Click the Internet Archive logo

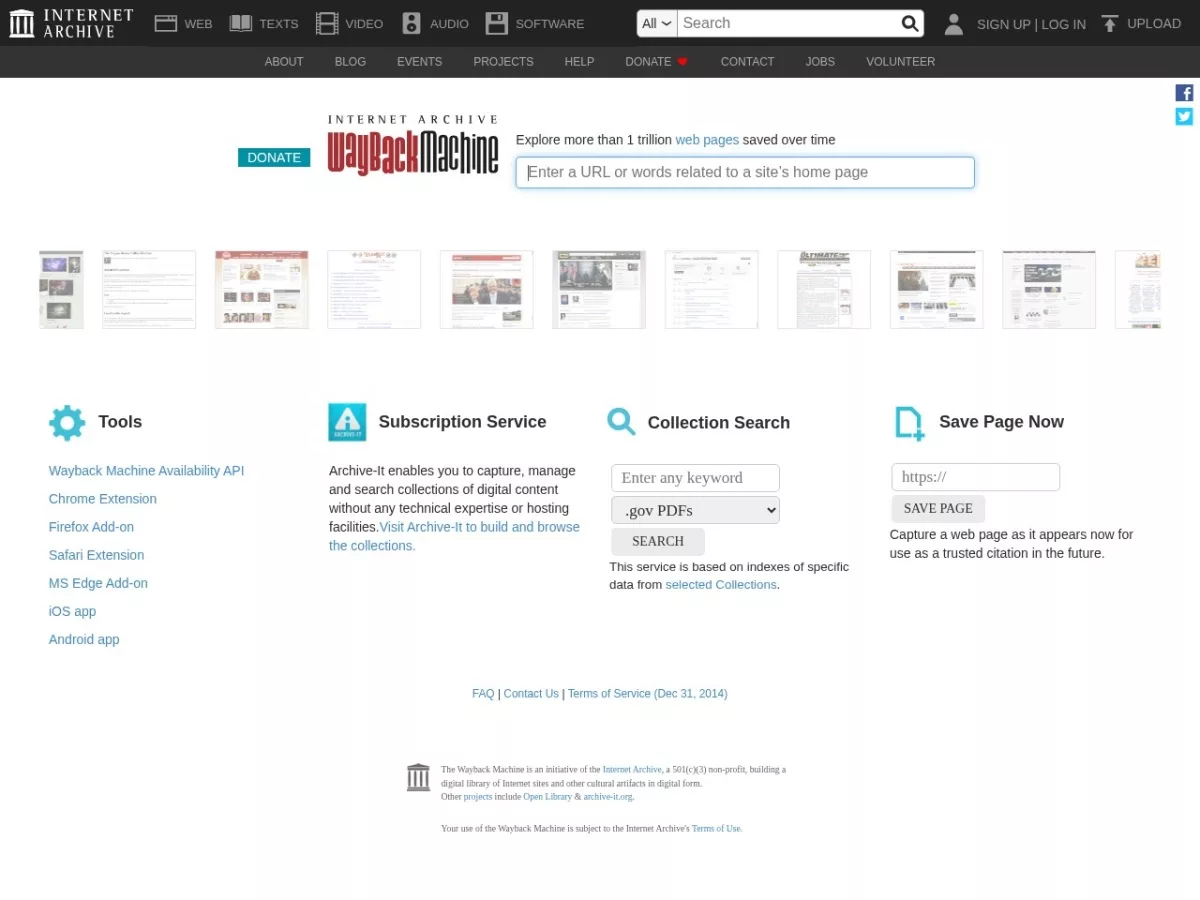71,23
